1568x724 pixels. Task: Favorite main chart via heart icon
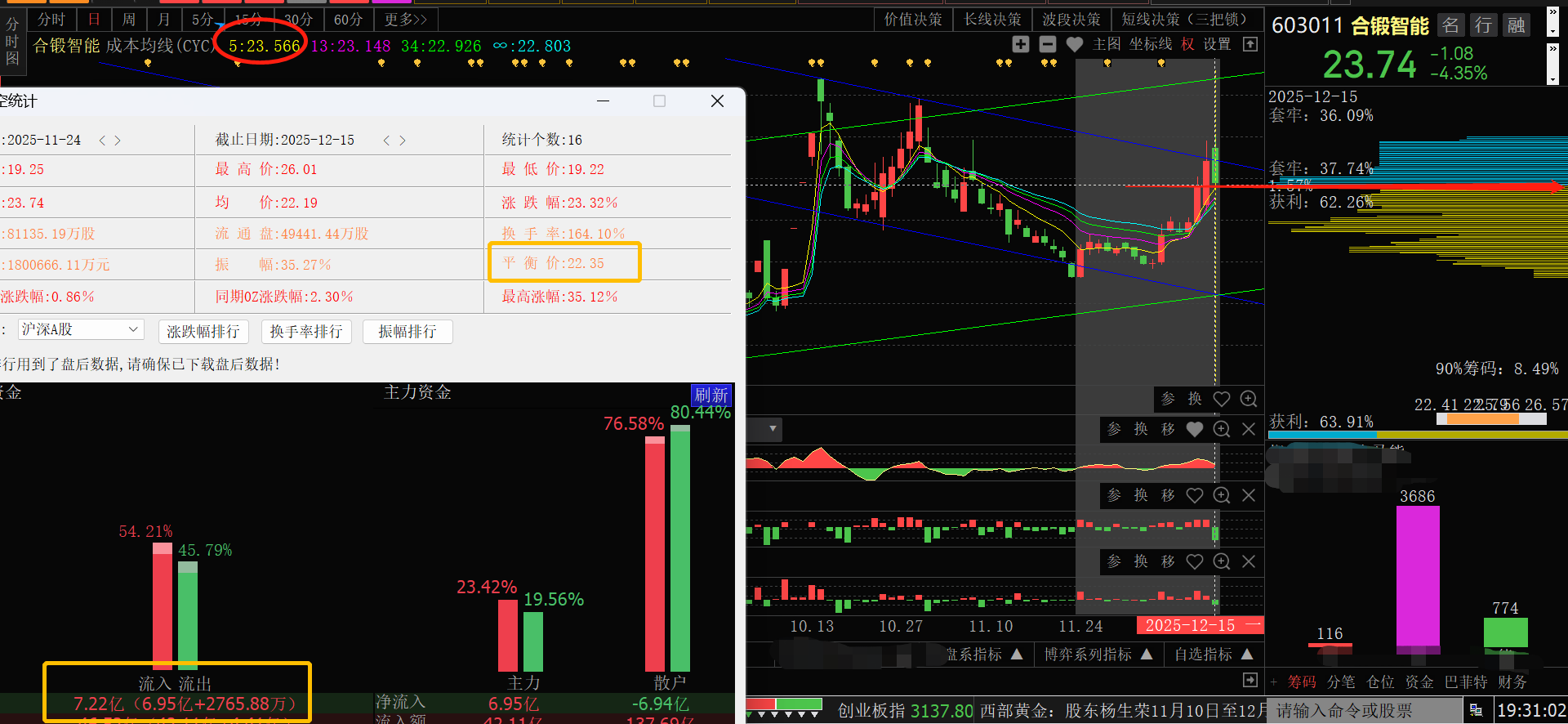[1075, 44]
